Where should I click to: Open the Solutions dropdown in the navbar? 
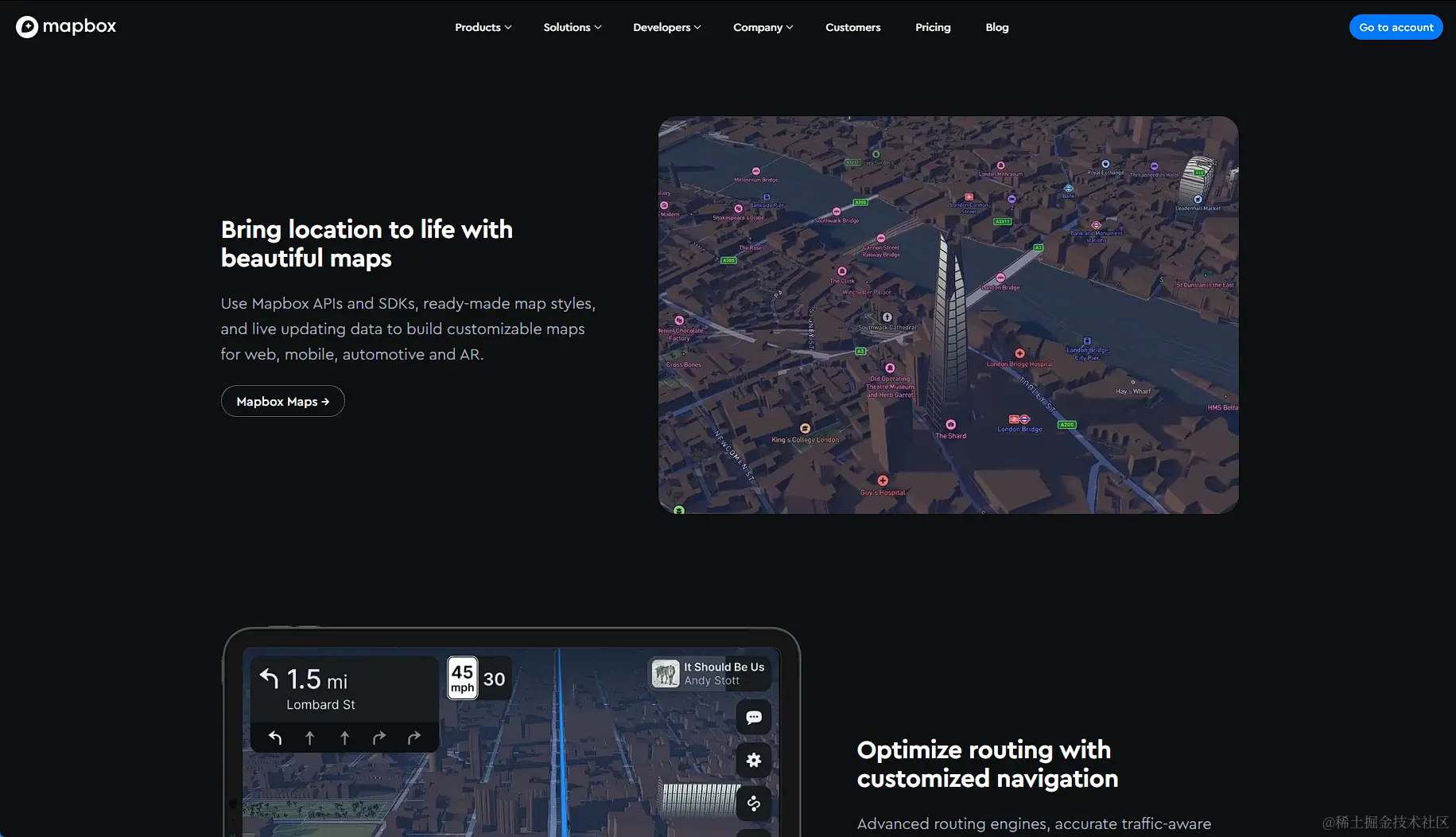pos(572,27)
